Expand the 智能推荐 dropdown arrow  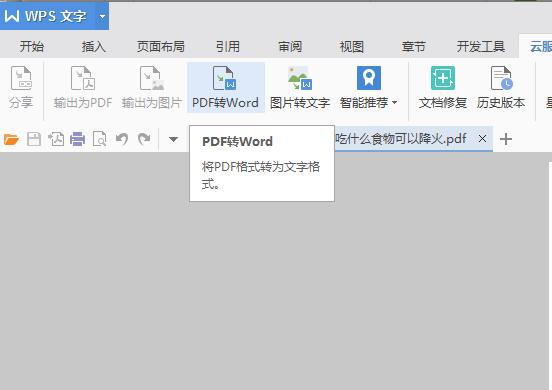click(395, 102)
